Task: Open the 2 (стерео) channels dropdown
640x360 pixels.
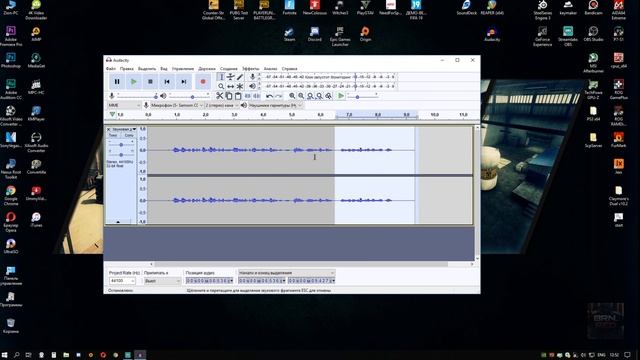Action: tap(222, 105)
